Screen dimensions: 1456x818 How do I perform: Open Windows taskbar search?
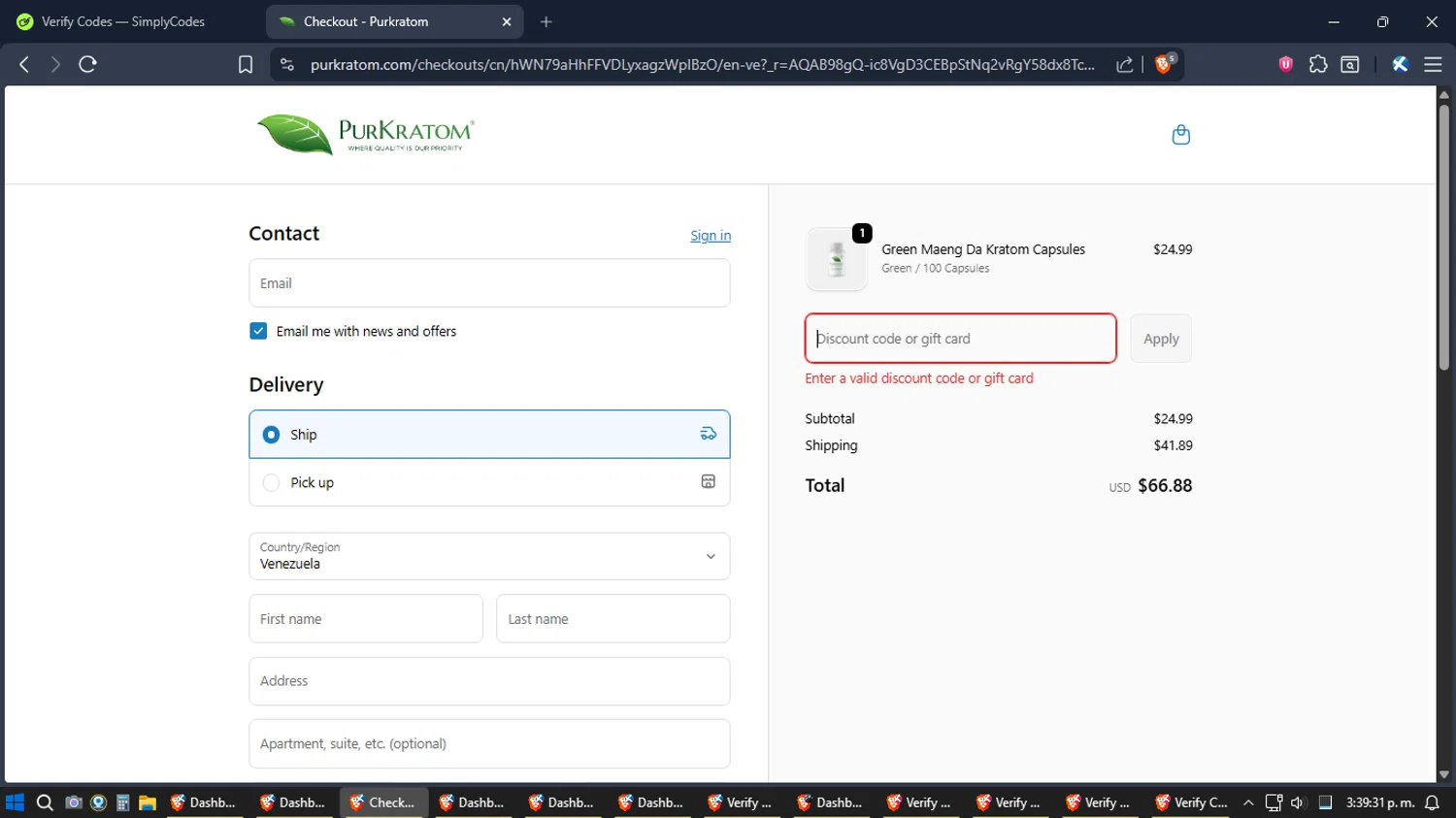pyautogui.click(x=45, y=802)
